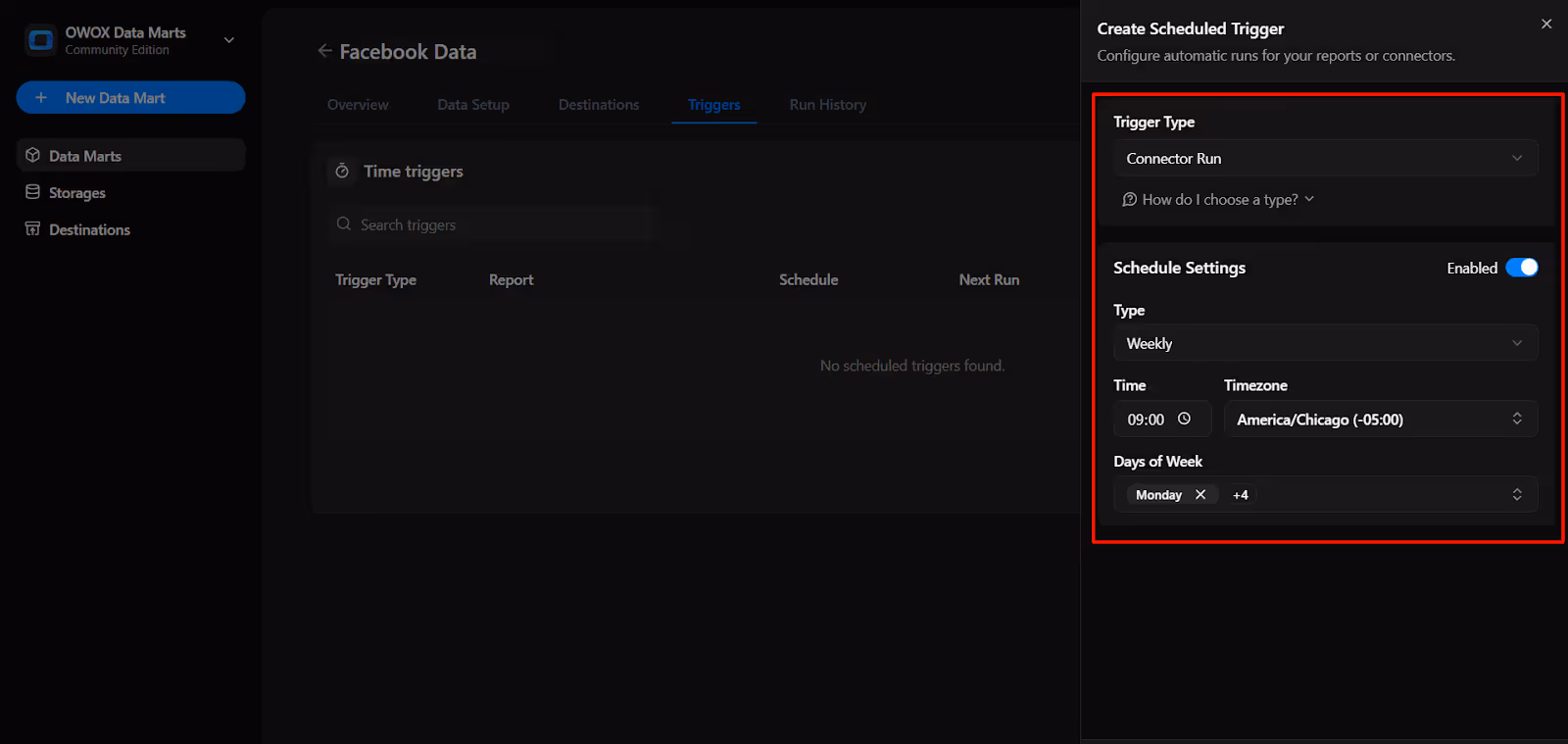Click the plus icon in New Data Mart
This screenshot has width=1568, height=744.
[x=41, y=98]
